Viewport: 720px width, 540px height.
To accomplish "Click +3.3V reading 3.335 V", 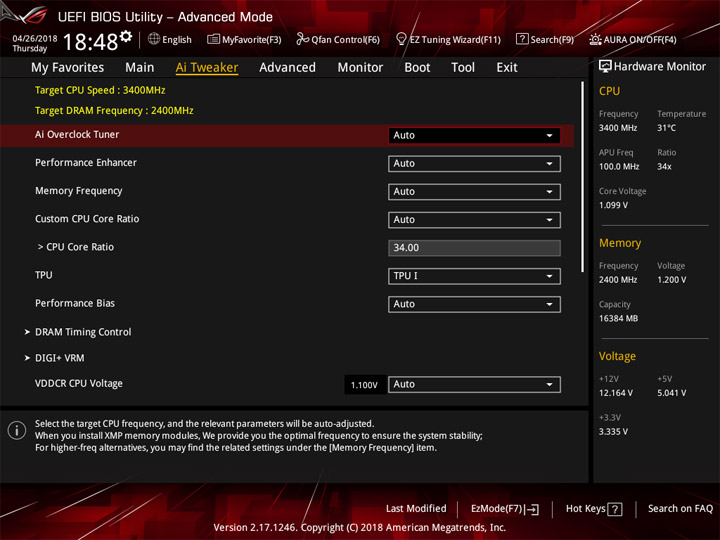I will click(x=613, y=432).
